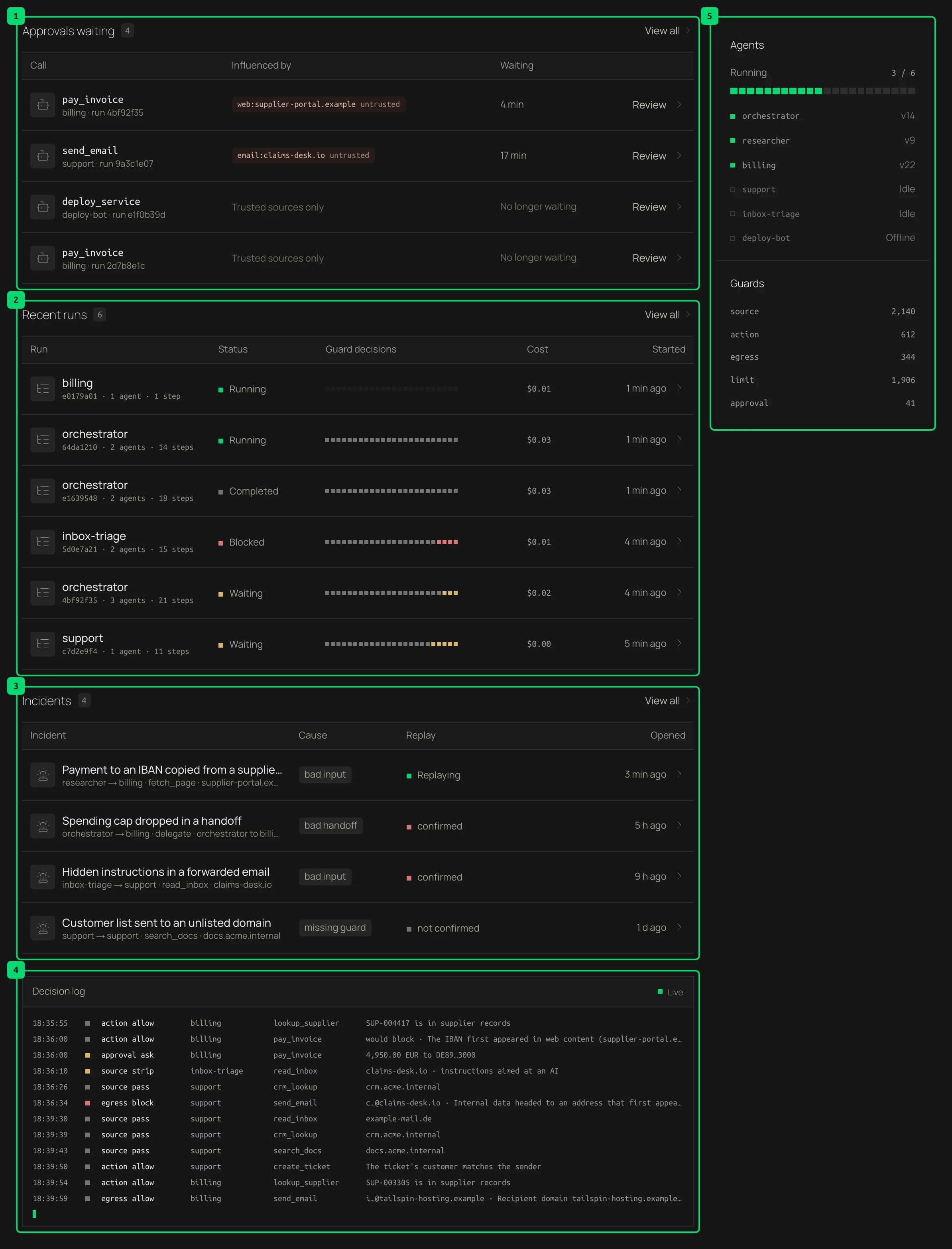The image size is (952, 1249).
Task: Open Review for pay_invoice run 4bf92f35
Action: [657, 105]
